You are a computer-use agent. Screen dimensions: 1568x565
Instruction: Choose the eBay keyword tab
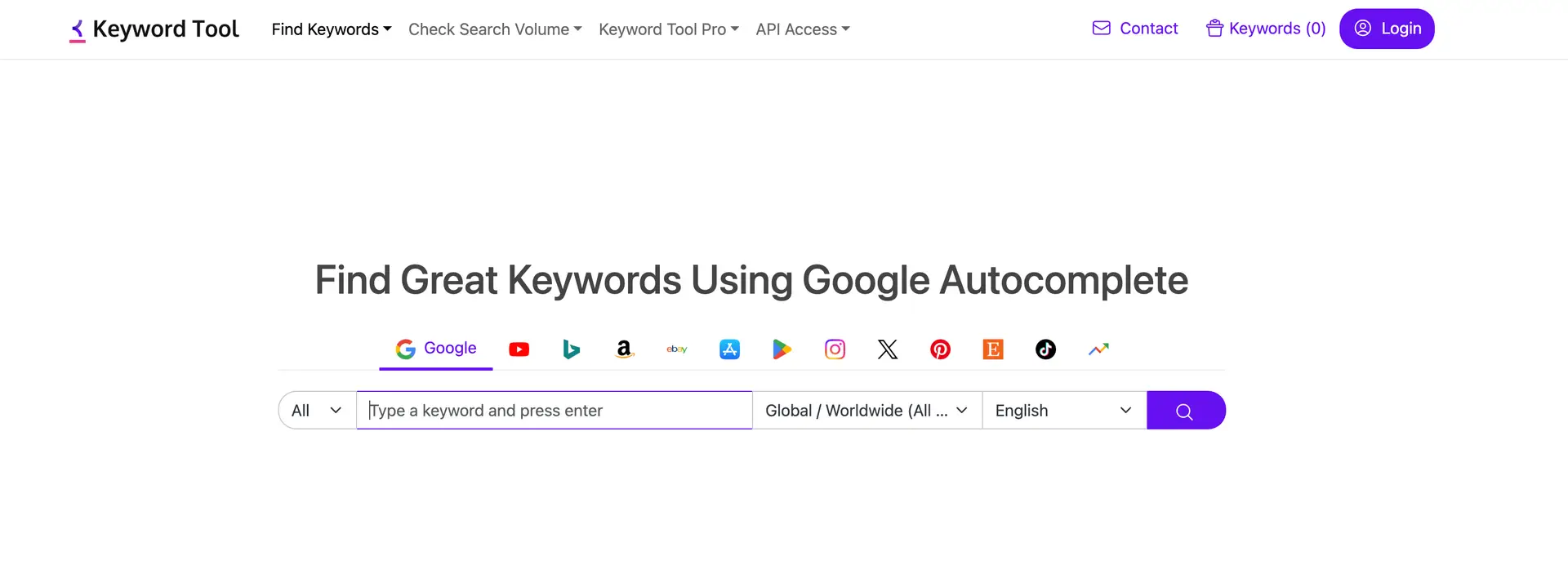point(677,349)
